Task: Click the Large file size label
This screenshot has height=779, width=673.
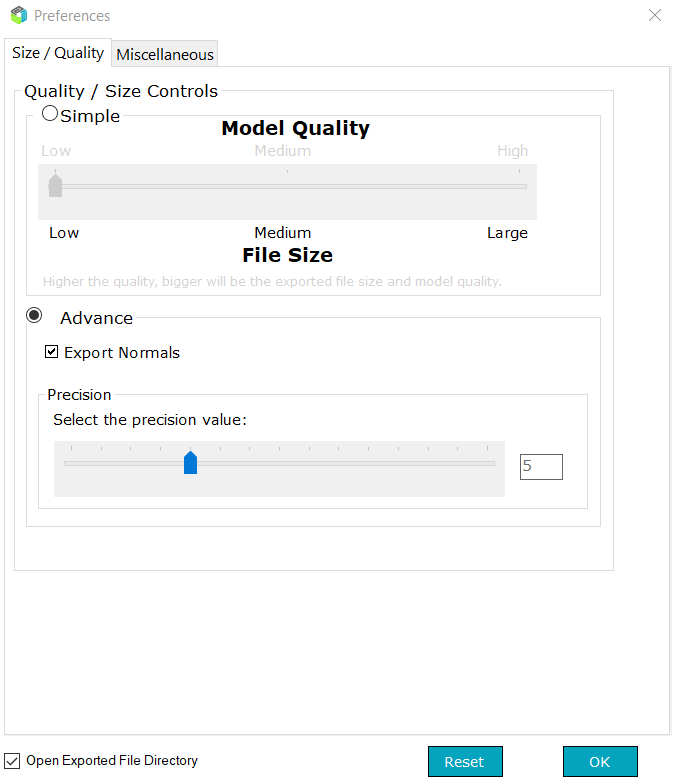Action: click(507, 233)
